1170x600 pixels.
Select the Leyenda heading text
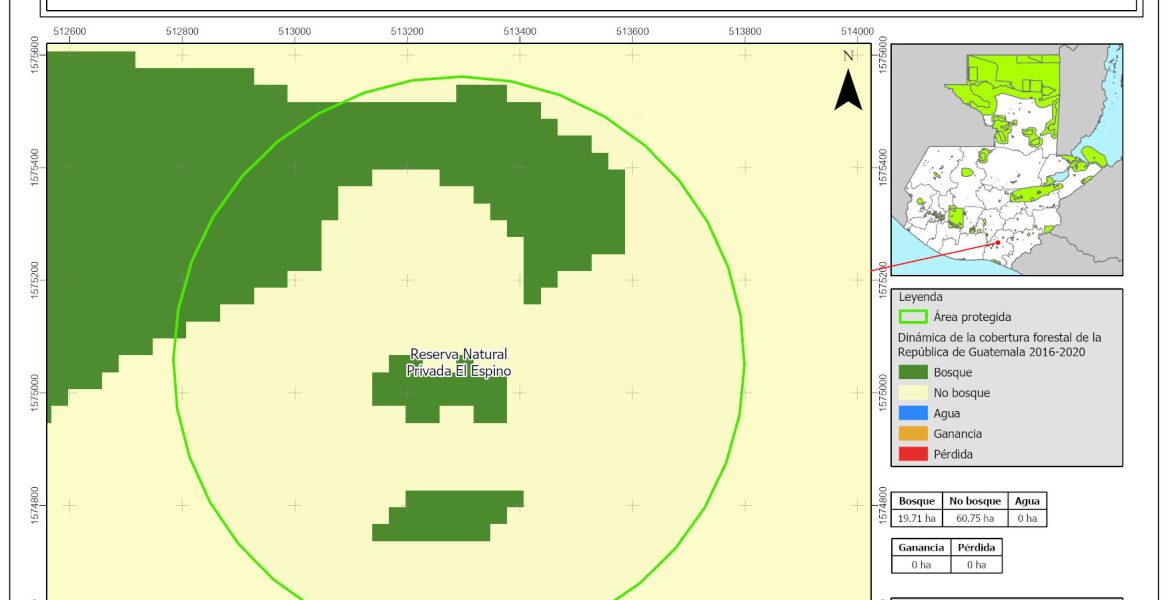pos(921,297)
